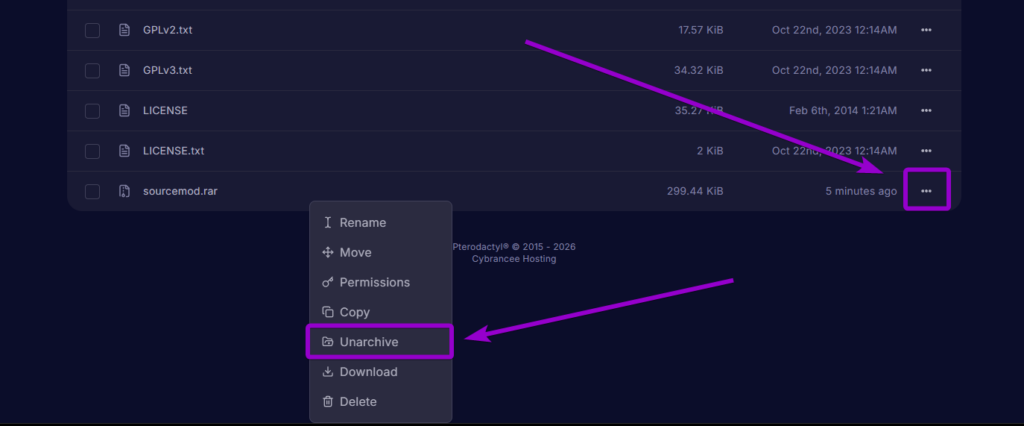This screenshot has height=426, width=1024.
Task: Click the Download arrow icon in menu
Action: tap(328, 372)
